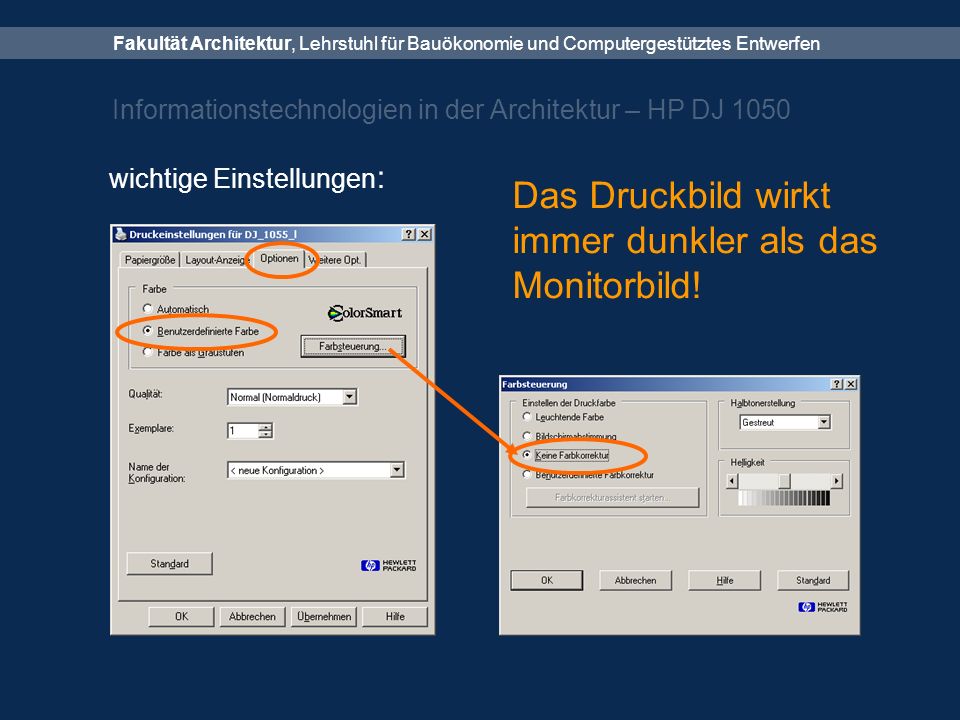This screenshot has width=960, height=720.
Task: Click the 'wichtige Einstellungen:' heading
Action: [x=246, y=179]
